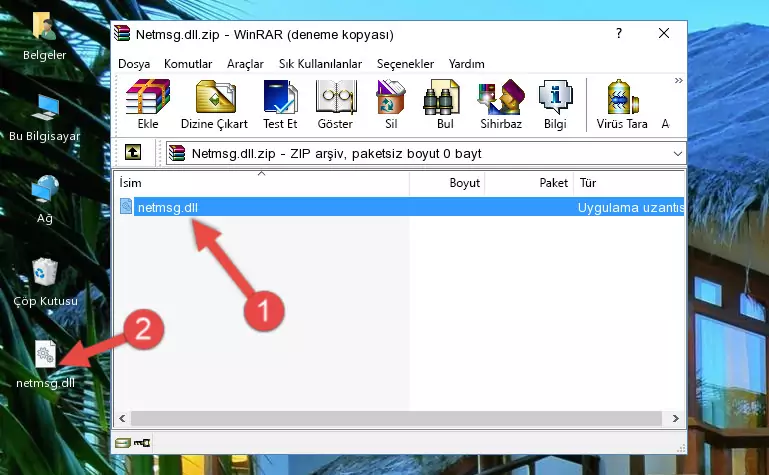This screenshot has width=769, height=475.
Task: Select the Bu Bilgisayar desktop icon
Action: point(45,118)
